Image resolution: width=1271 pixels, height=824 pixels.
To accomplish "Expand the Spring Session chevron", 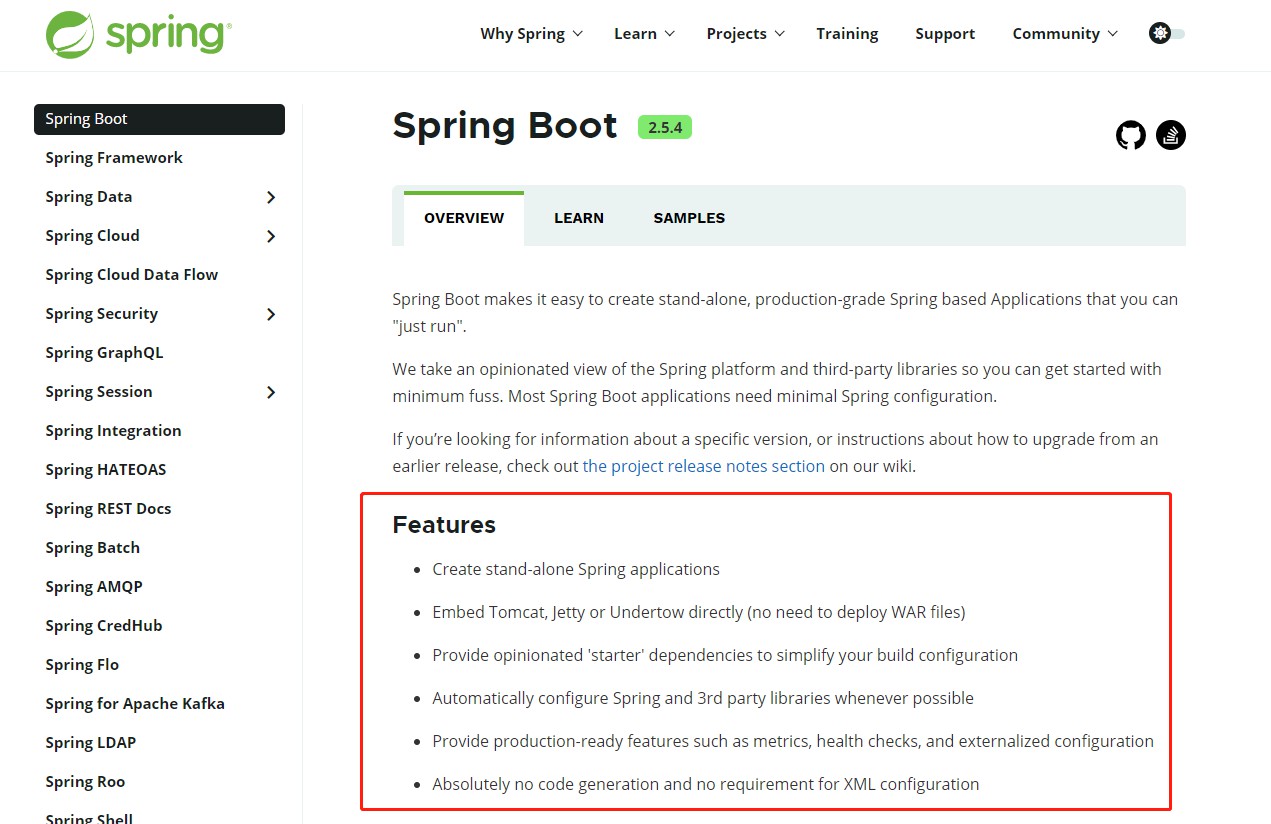I will tap(271, 392).
